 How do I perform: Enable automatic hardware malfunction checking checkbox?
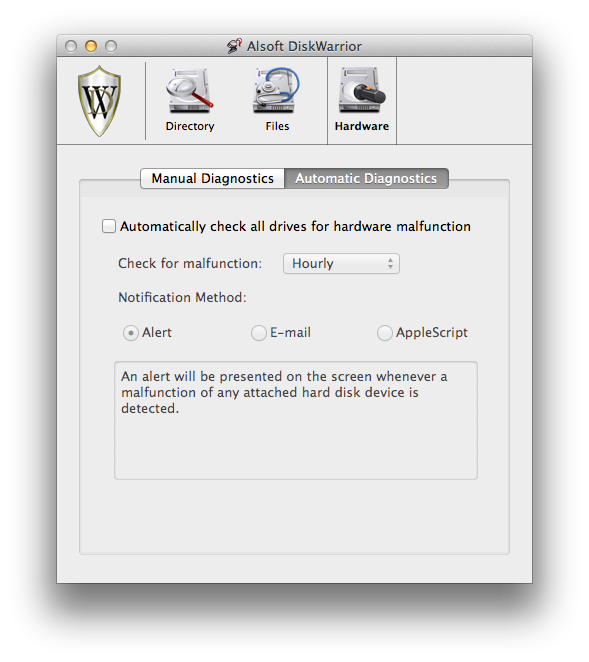109,226
